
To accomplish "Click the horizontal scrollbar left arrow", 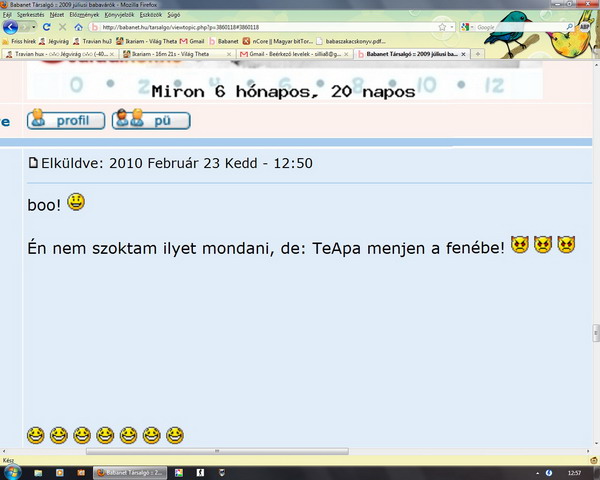I will [x=3, y=451].
